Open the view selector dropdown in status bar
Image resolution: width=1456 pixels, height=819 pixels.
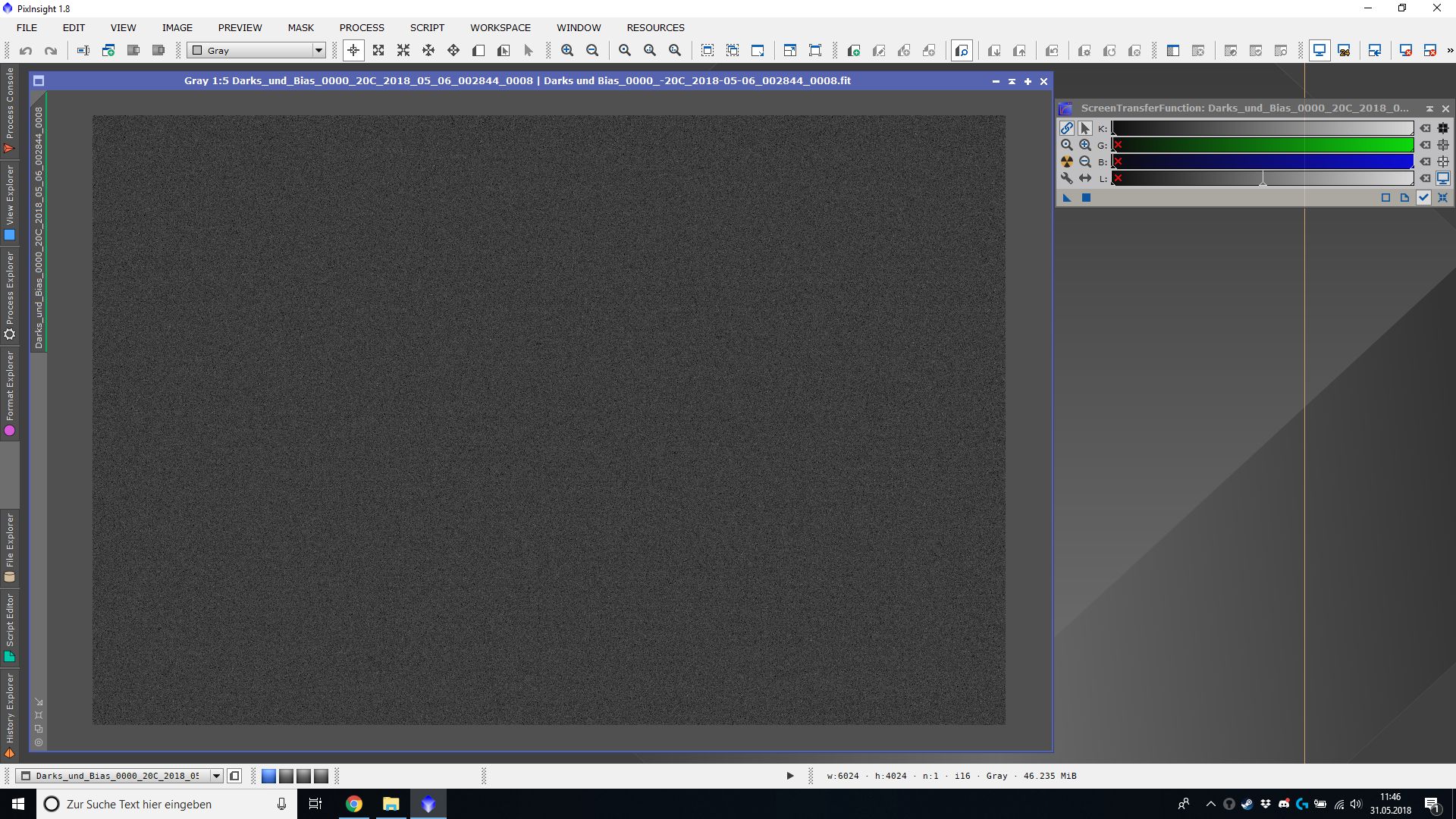pyautogui.click(x=216, y=776)
